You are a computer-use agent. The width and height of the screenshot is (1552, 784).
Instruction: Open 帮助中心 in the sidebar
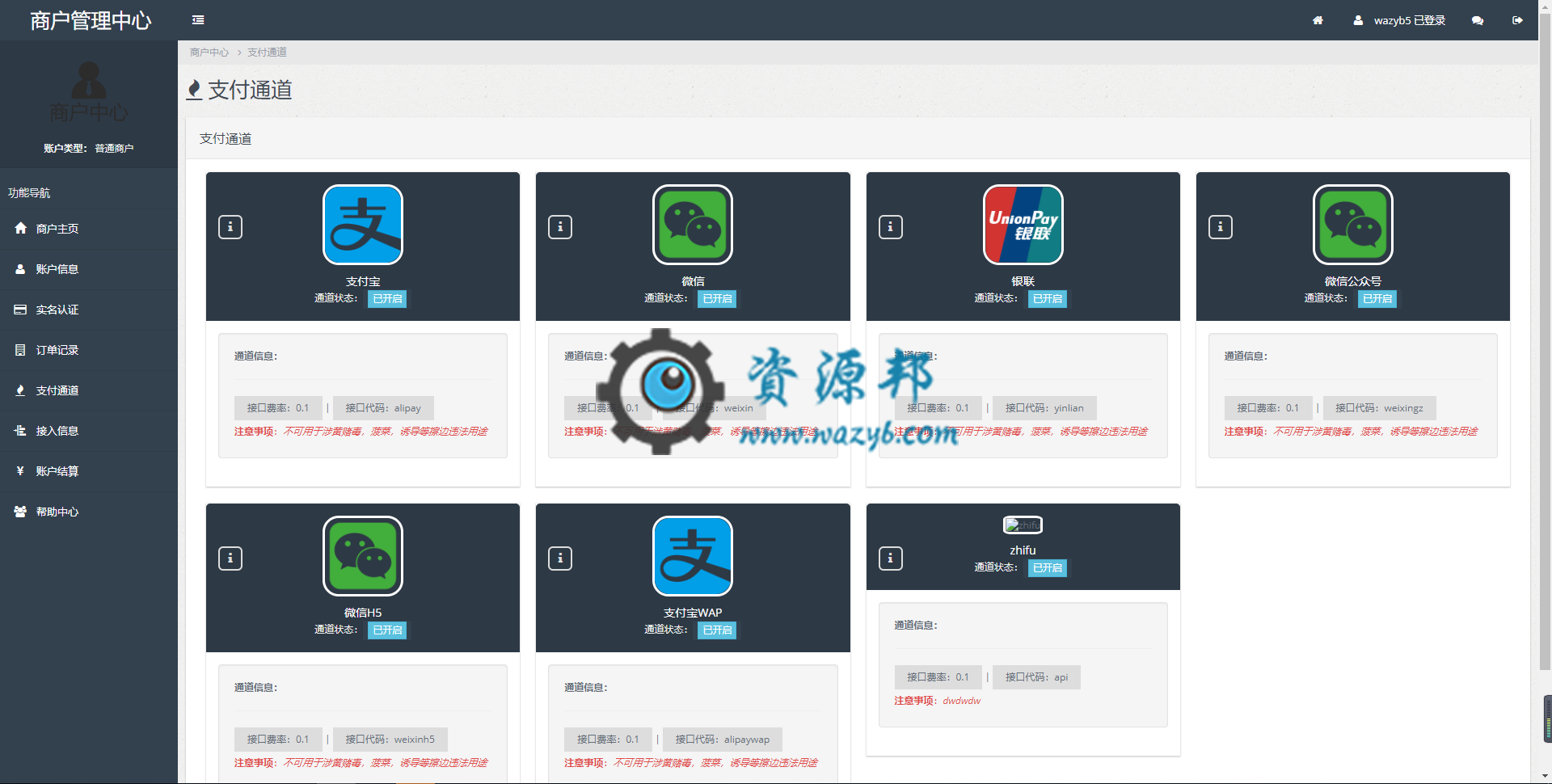tap(89, 512)
